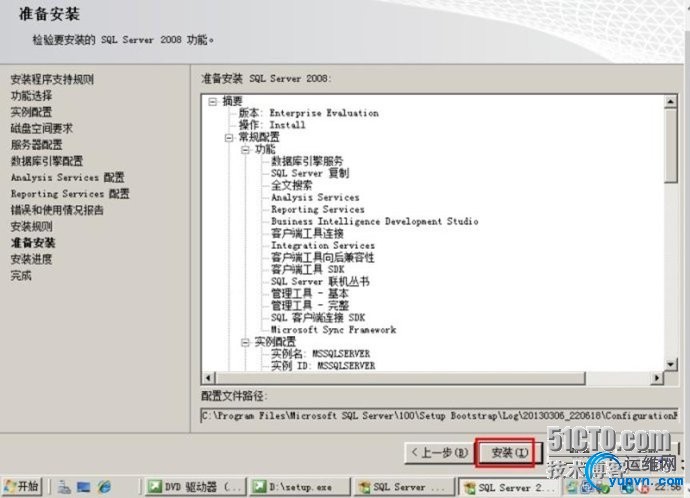This screenshot has height=498, width=690.
Task: Select 安装规则 step in sidebar
Action: 31,227
